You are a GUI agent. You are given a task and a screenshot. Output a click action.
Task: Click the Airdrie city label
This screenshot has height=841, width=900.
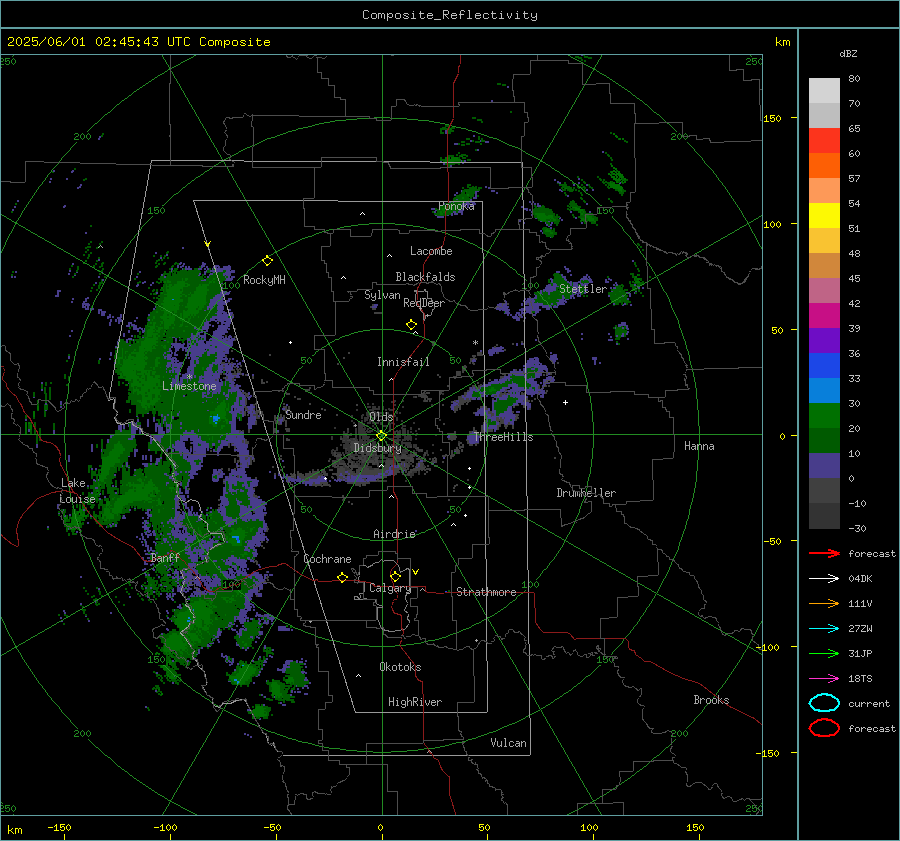tap(394, 534)
